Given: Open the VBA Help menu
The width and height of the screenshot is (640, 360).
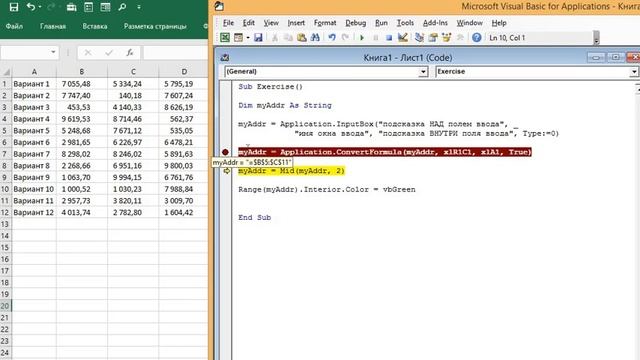Looking at the screenshot, I should [x=499, y=23].
